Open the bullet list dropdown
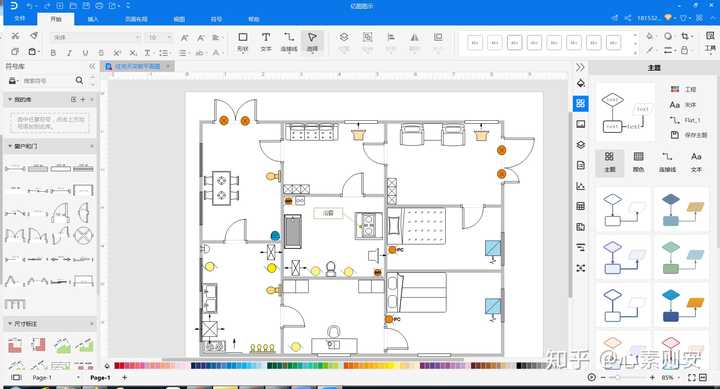 click(164, 53)
